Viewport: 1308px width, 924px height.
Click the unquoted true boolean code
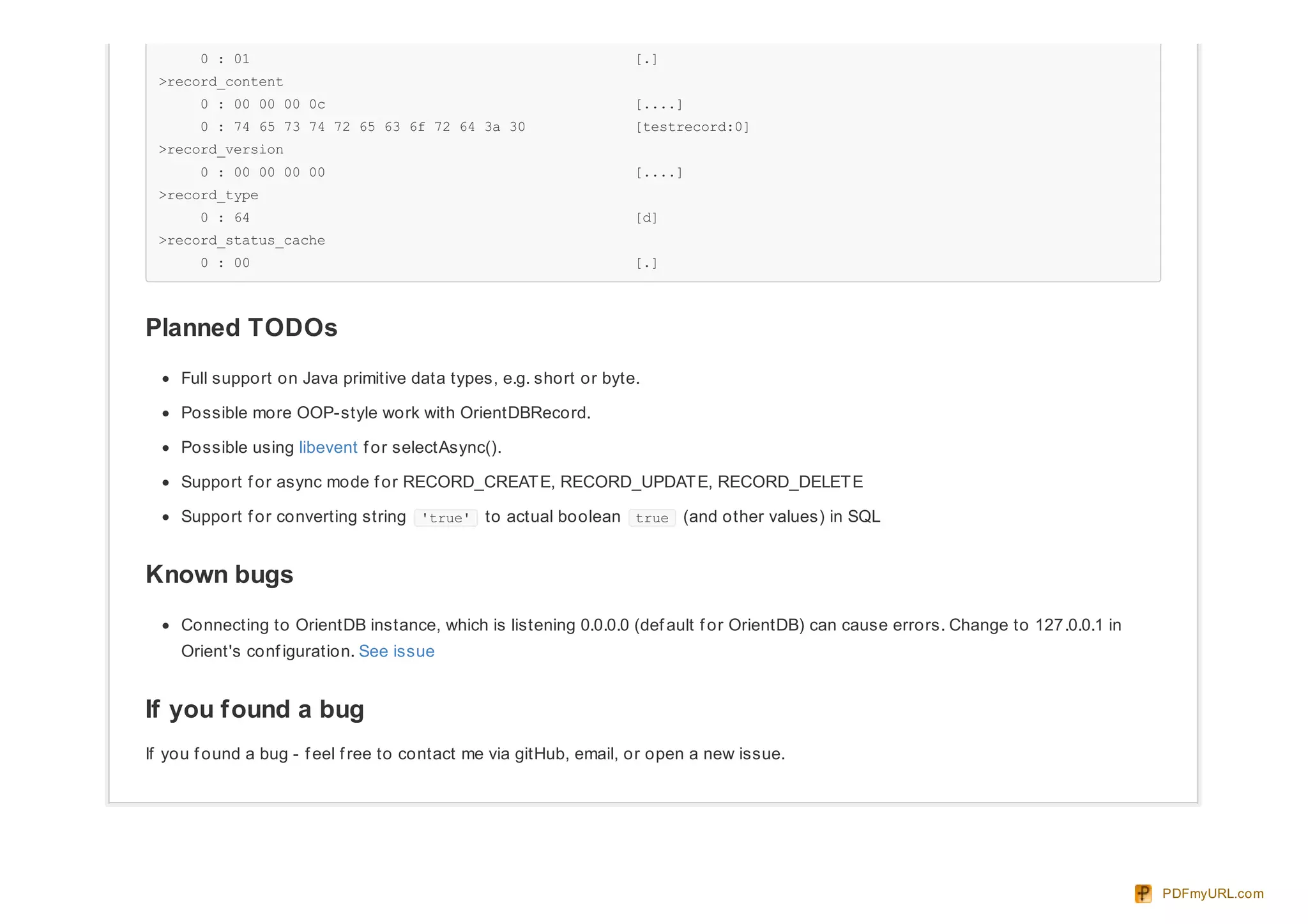pos(651,517)
